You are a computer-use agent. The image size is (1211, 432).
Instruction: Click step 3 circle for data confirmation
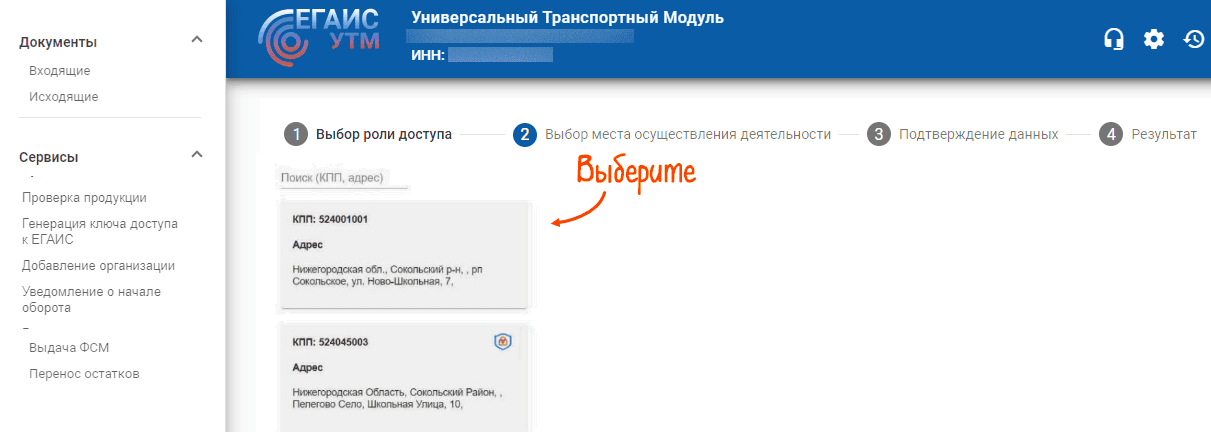878,134
